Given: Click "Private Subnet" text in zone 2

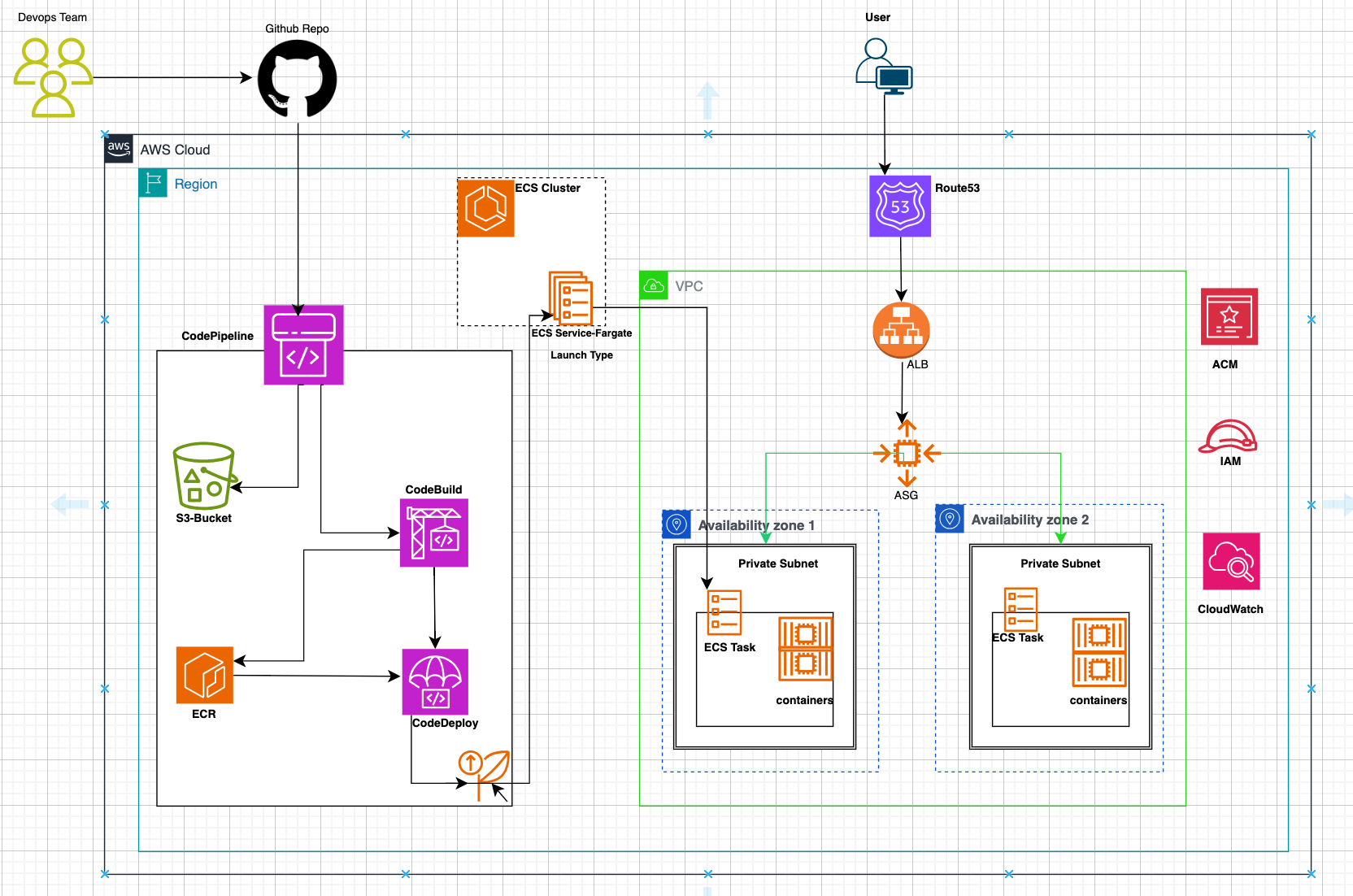Looking at the screenshot, I should pos(1060,563).
